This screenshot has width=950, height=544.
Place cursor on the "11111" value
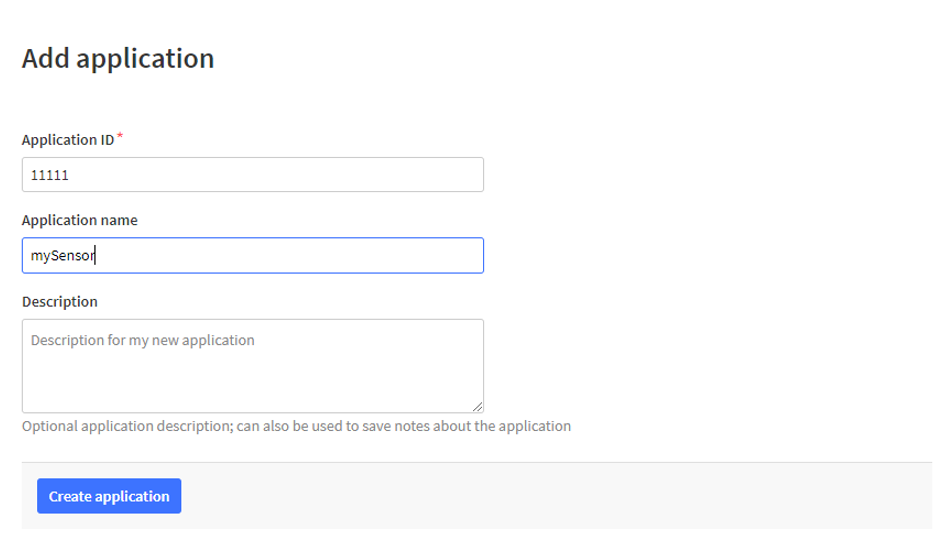(49, 175)
